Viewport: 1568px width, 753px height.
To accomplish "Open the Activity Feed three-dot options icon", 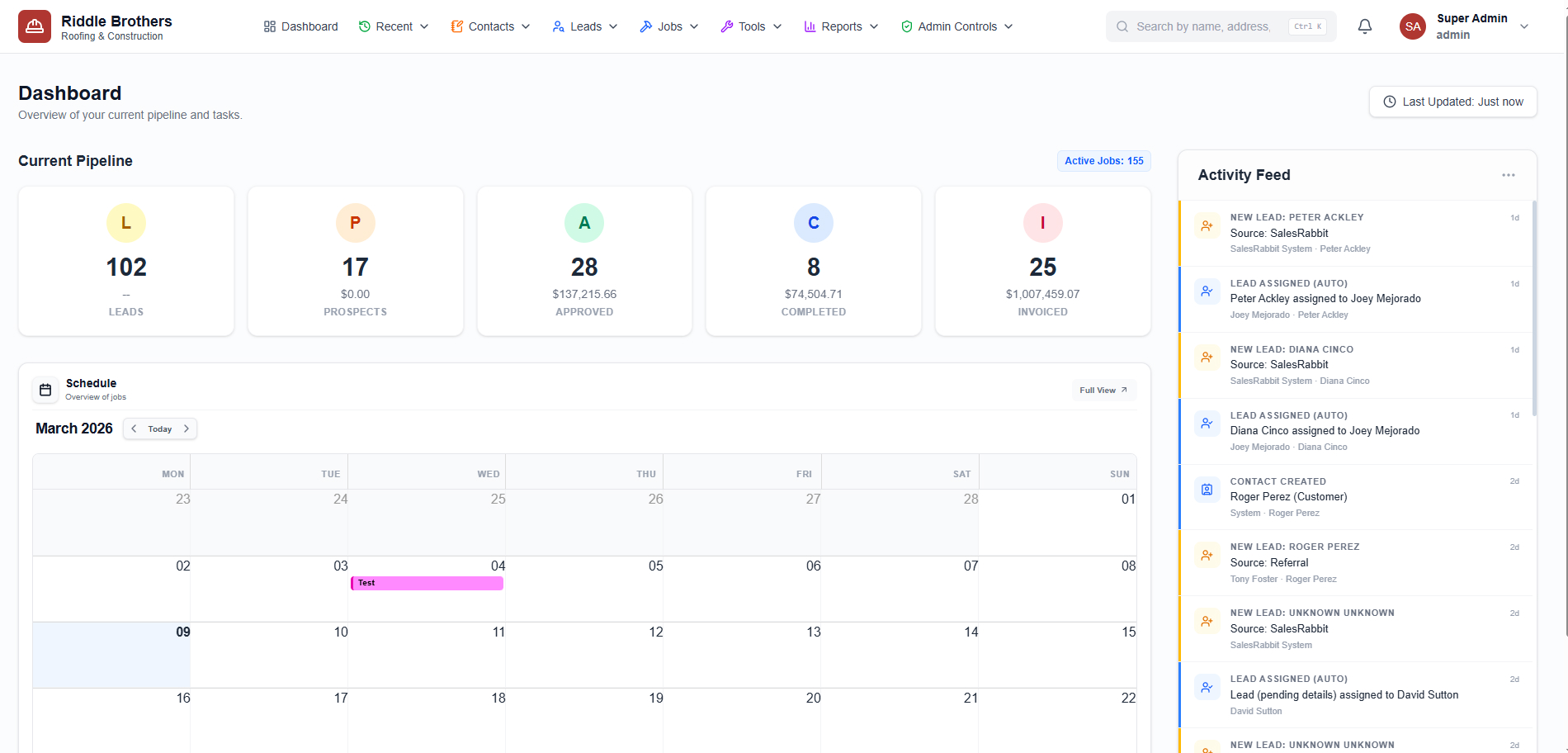I will point(1509,174).
